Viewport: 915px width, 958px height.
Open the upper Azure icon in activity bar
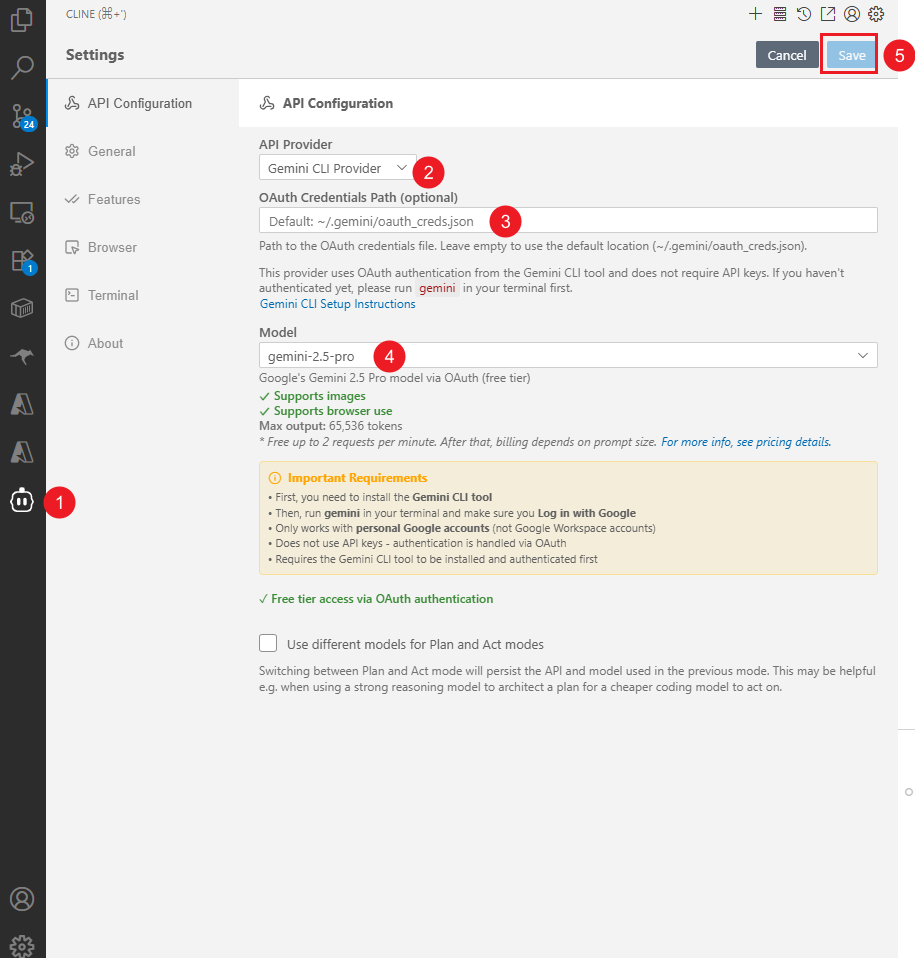point(22,404)
